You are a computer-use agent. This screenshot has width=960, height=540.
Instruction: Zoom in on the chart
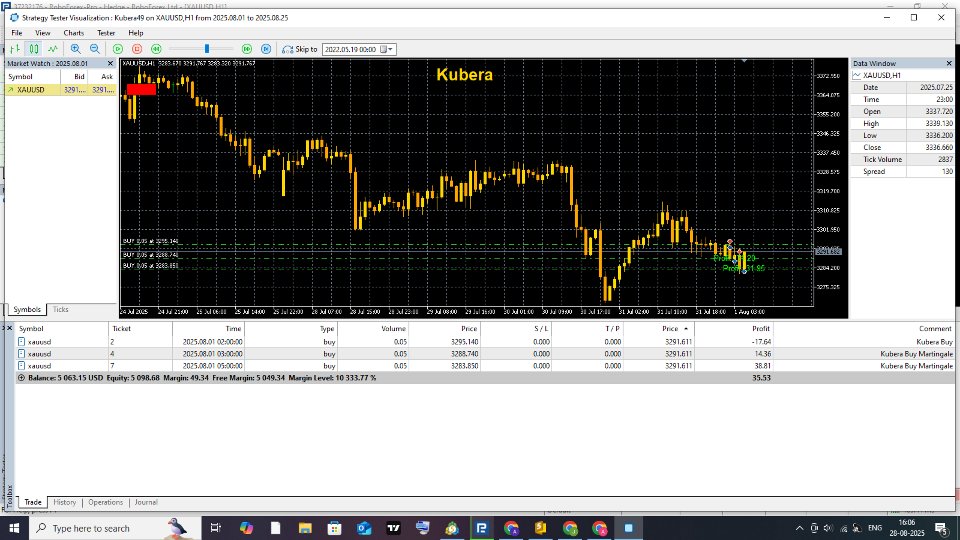tap(75, 49)
